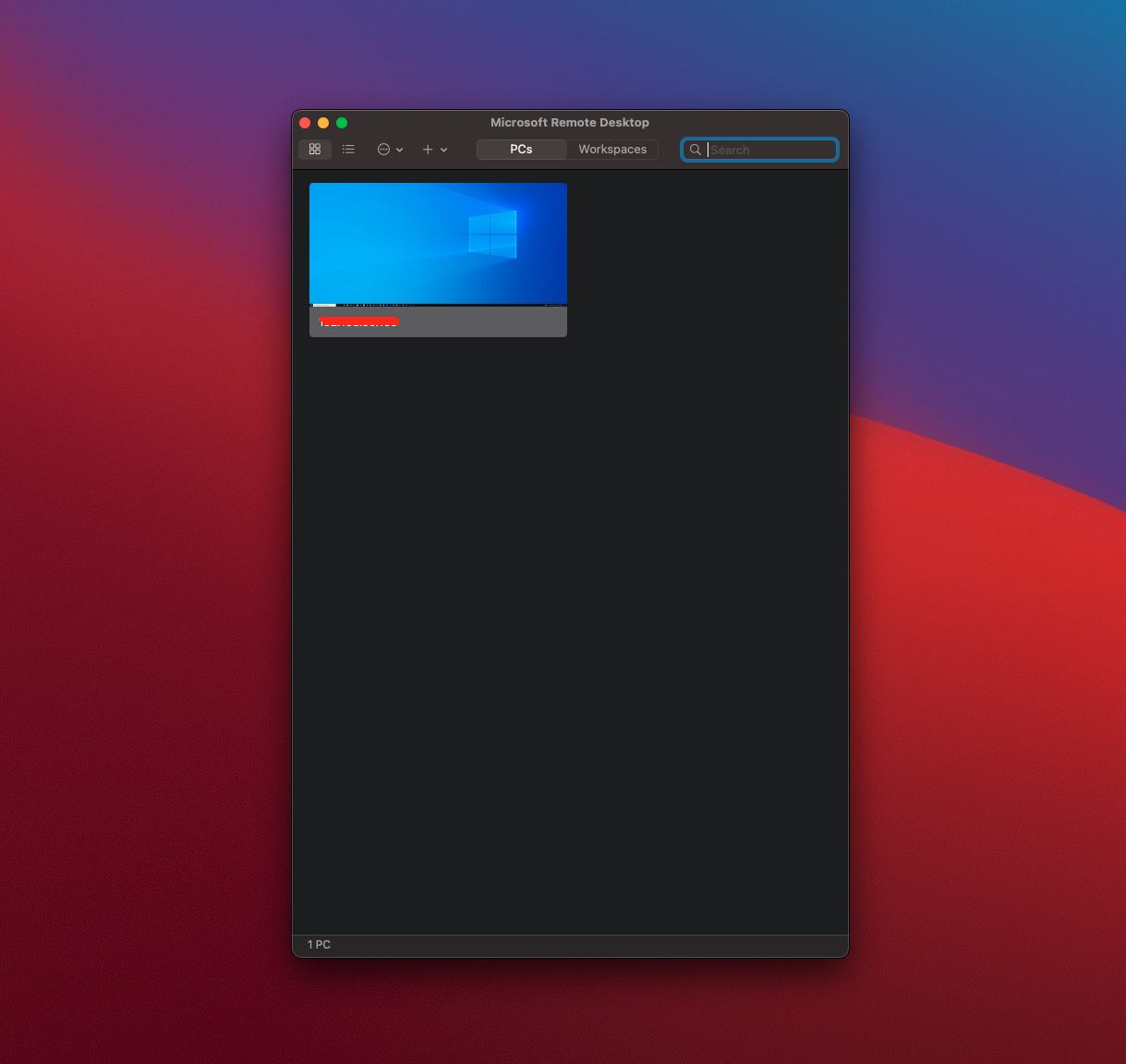Open the ellipsis actions menu
Screen dimensions: 1126x1064
pos(390,149)
